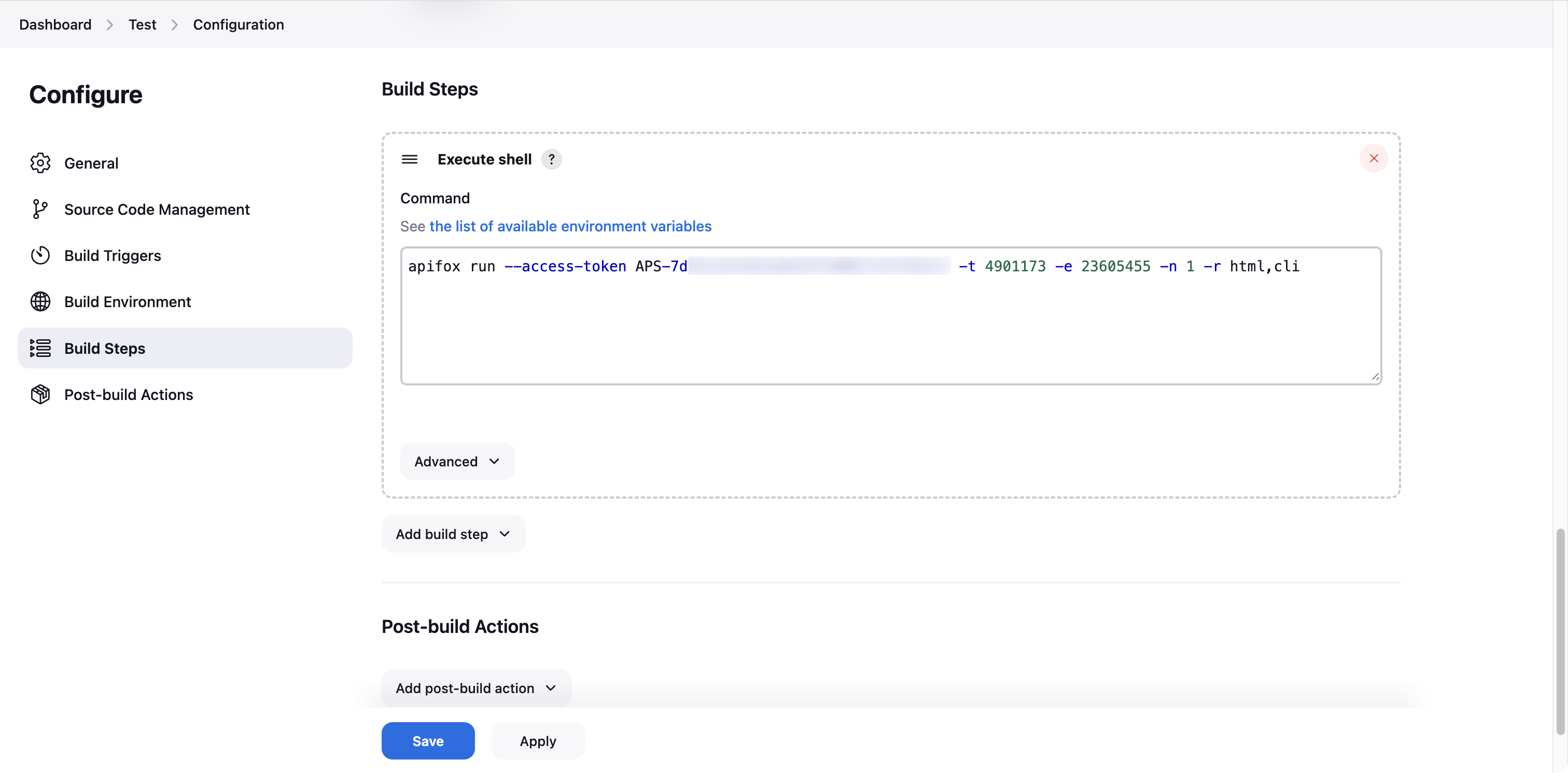Open the Add post-build action dropdown
This screenshot has width=1568, height=773.
pos(476,688)
